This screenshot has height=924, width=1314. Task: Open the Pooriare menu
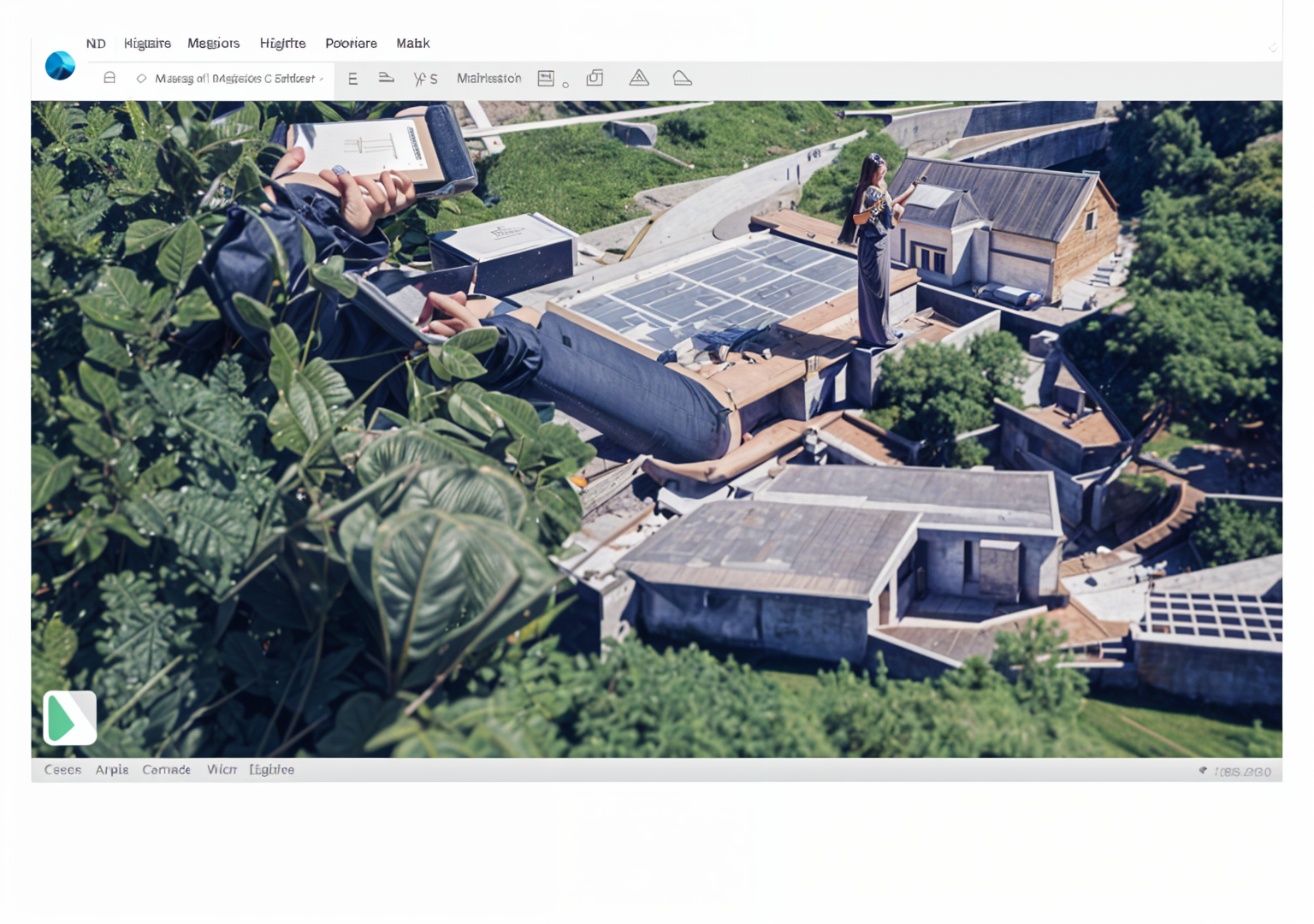coord(351,44)
